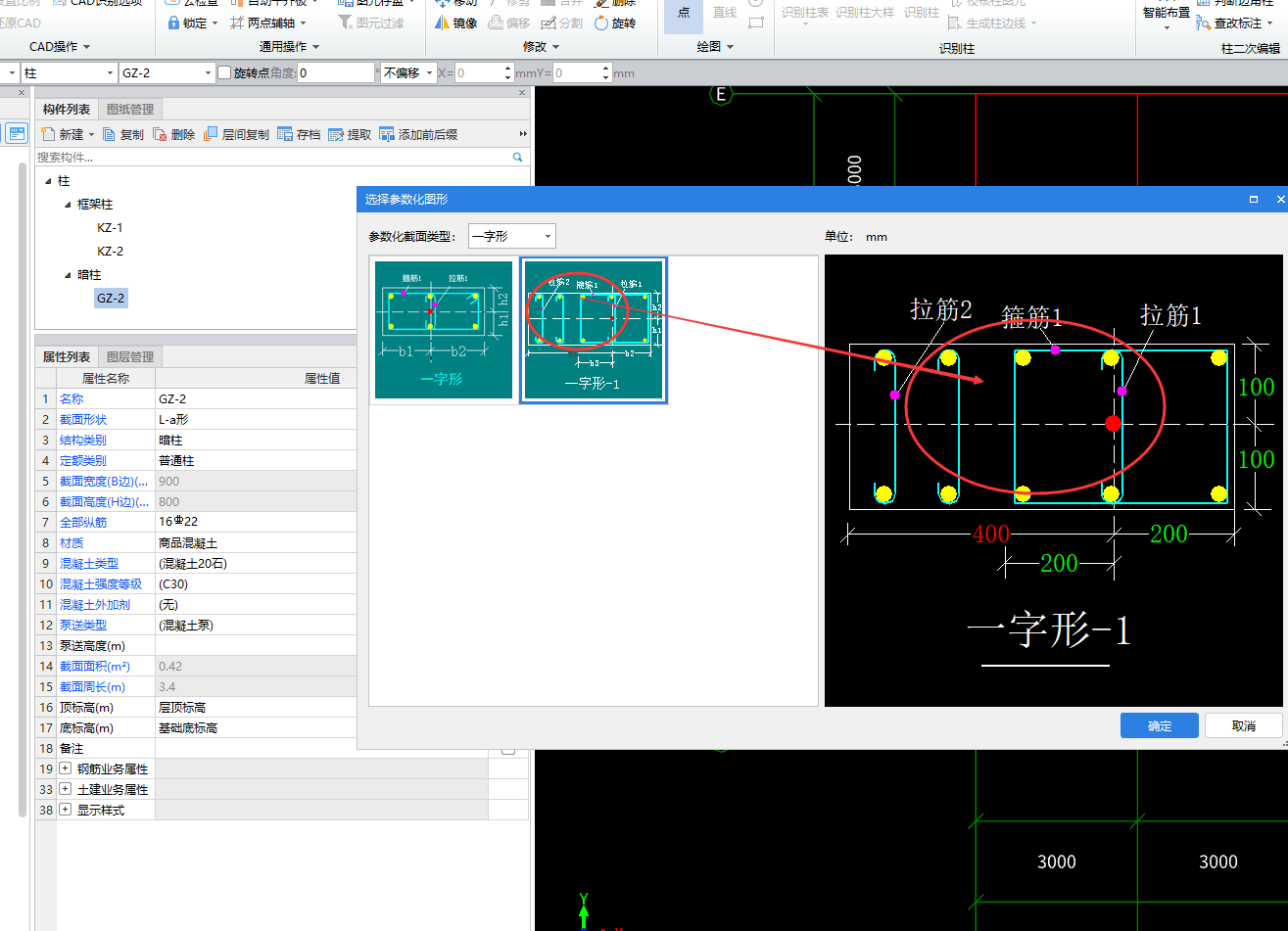The width and height of the screenshot is (1288, 931).
Task: Expand the 通用操作 group dropdown
Action: (x=315, y=47)
